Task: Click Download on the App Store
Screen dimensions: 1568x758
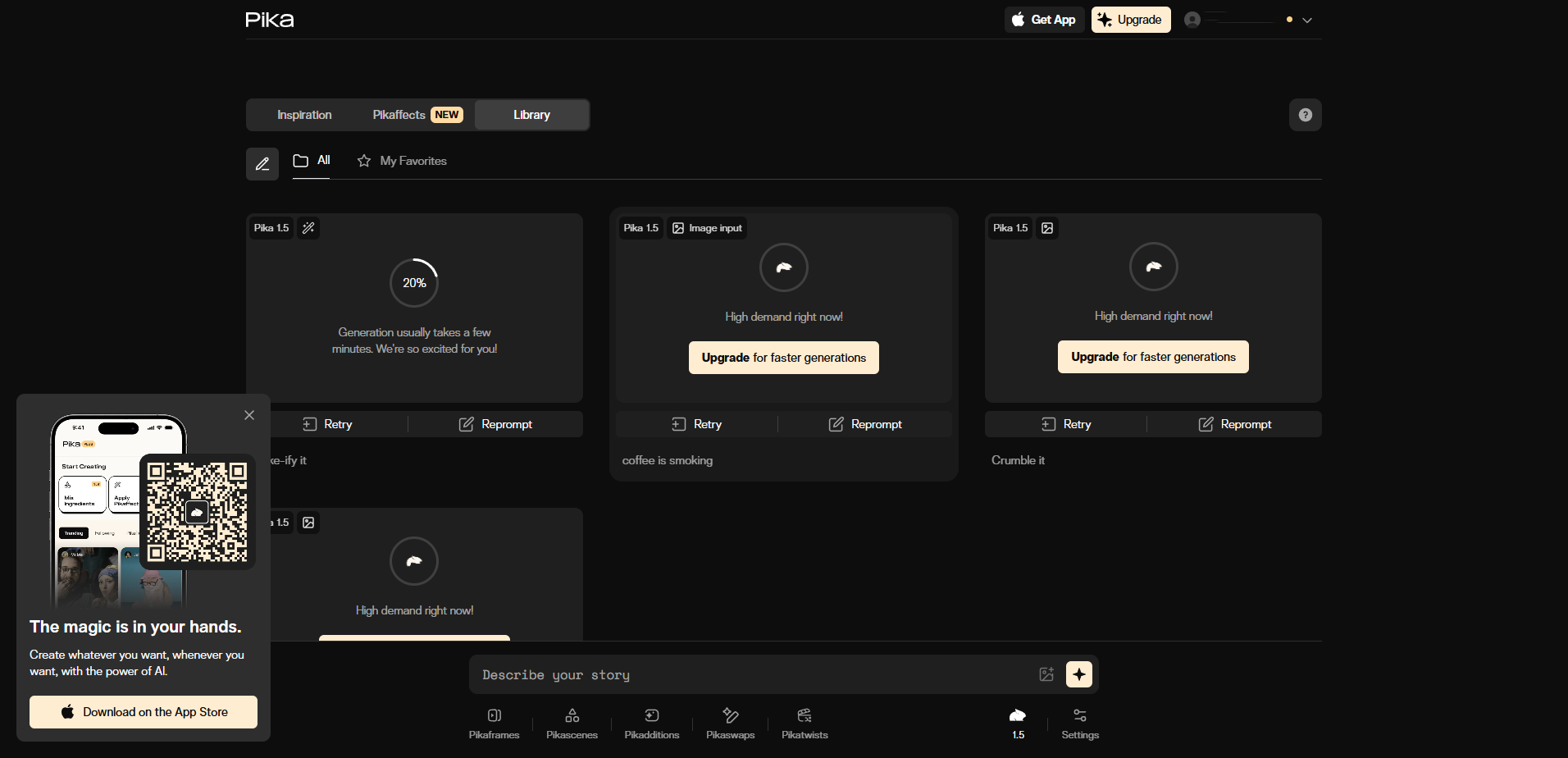Action: coord(144,712)
